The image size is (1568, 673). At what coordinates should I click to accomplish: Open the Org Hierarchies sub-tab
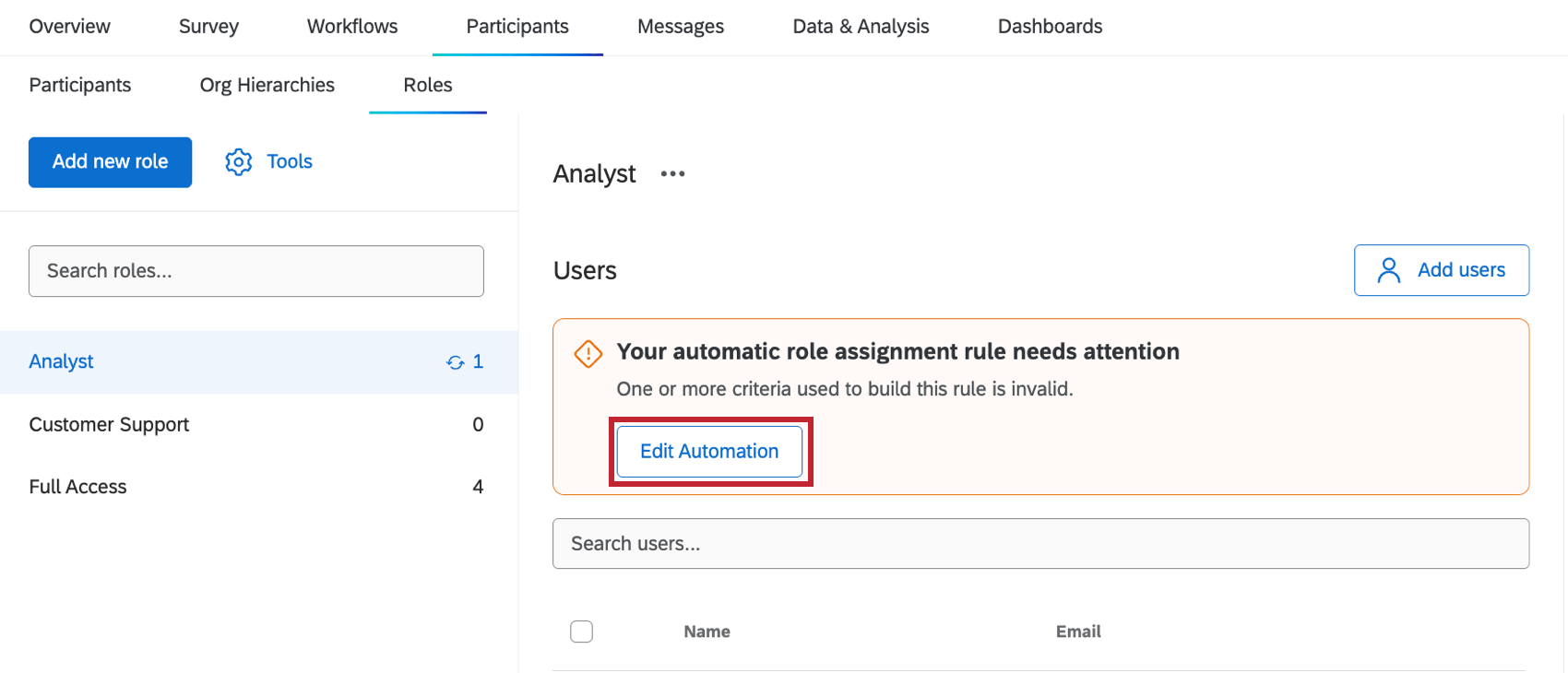(267, 85)
